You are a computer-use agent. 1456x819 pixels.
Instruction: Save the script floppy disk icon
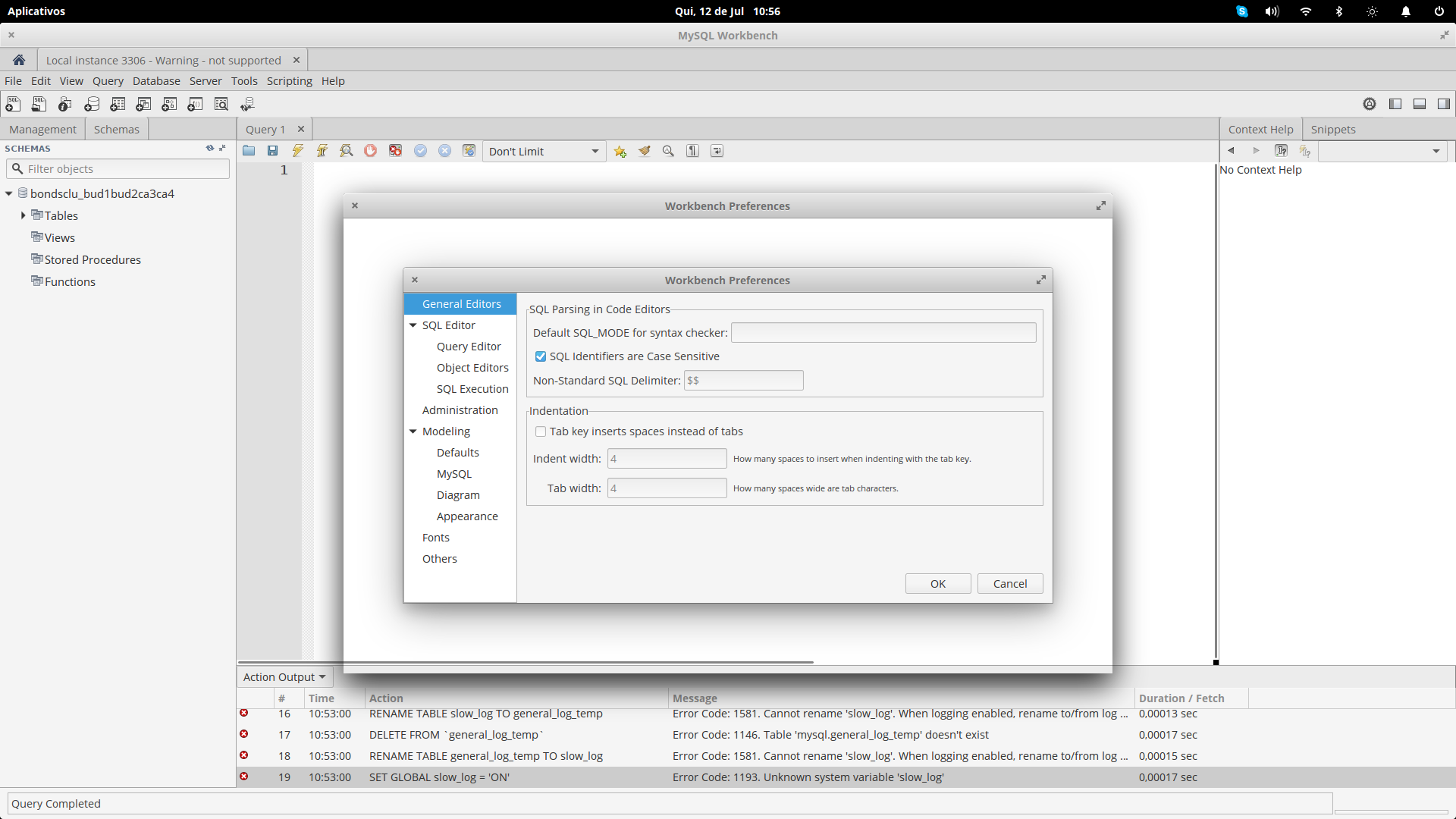(272, 151)
